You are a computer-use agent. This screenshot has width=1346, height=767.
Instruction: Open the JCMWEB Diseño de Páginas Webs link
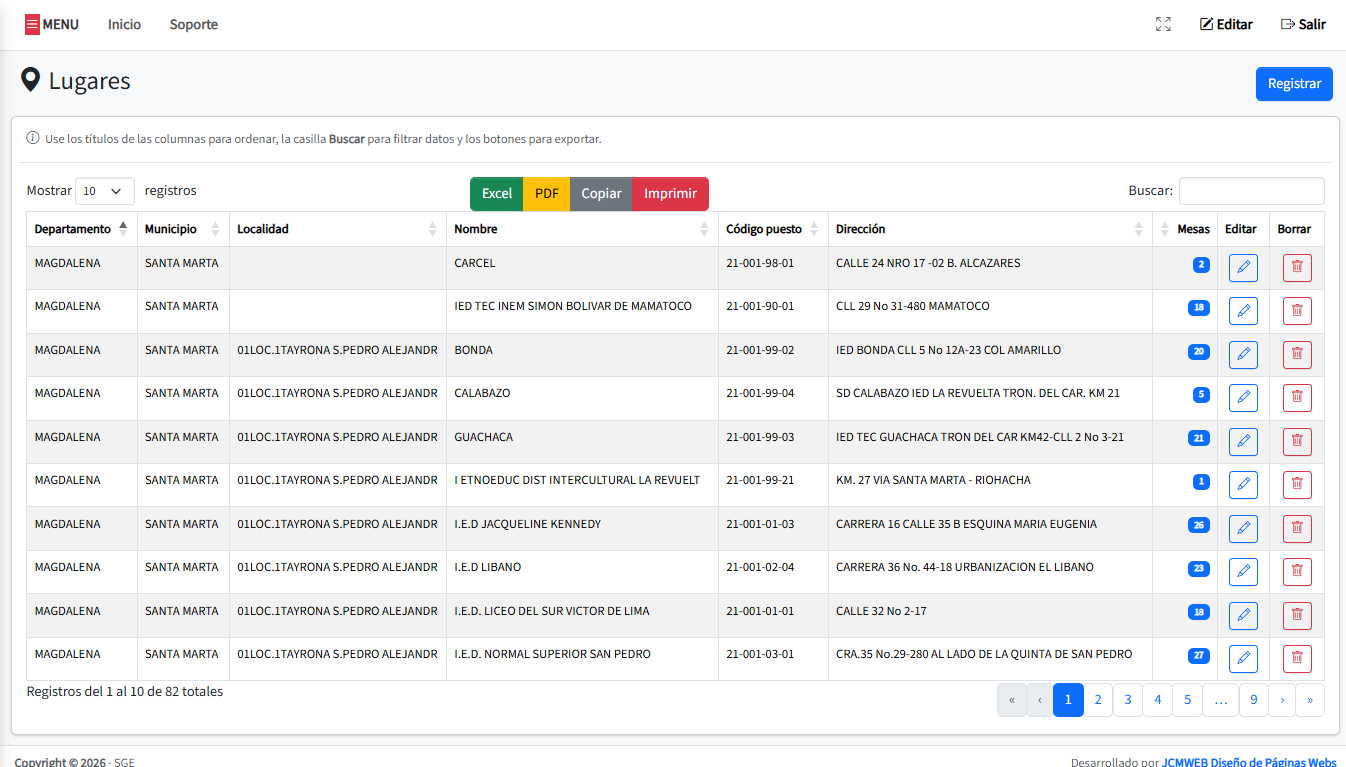coord(1249,762)
